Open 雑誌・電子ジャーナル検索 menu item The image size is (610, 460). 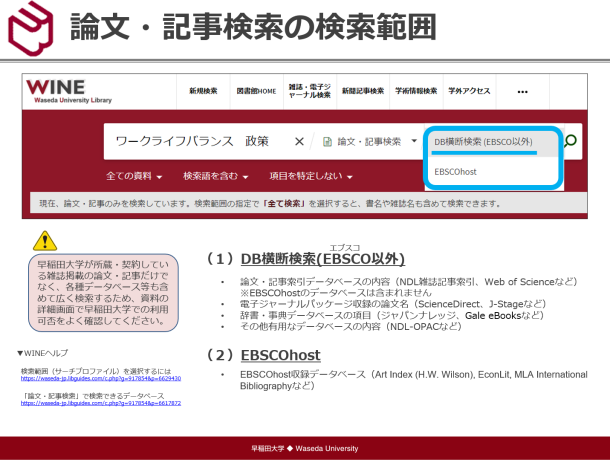click(309, 91)
